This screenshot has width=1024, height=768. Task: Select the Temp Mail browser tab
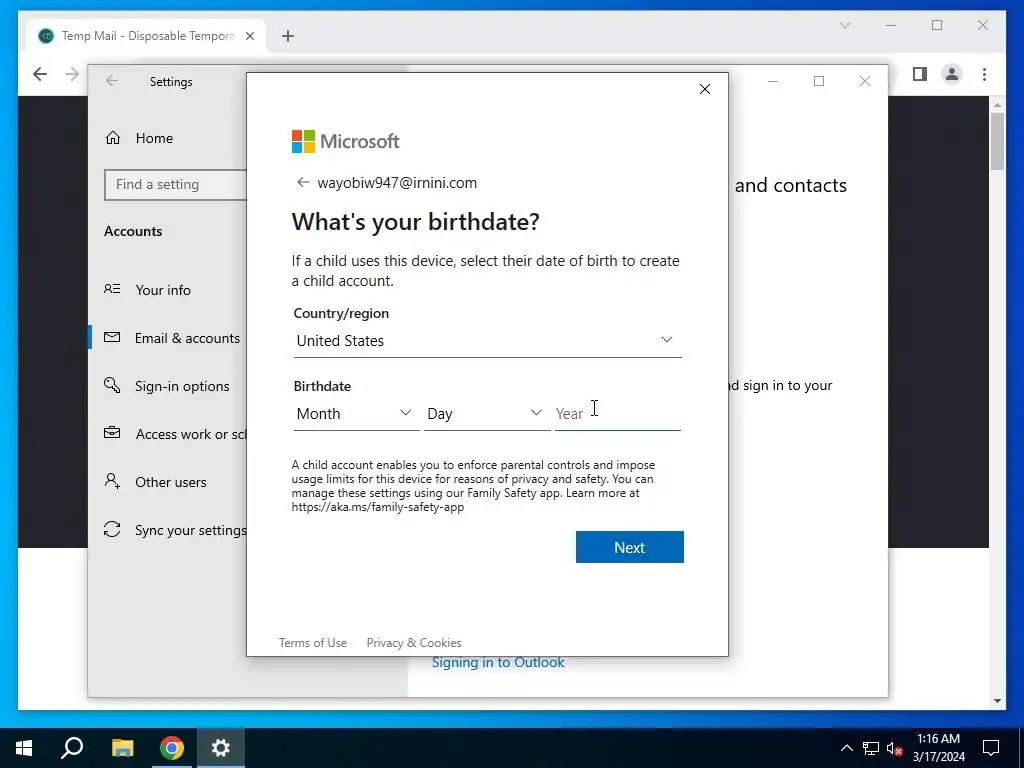[x=147, y=36]
